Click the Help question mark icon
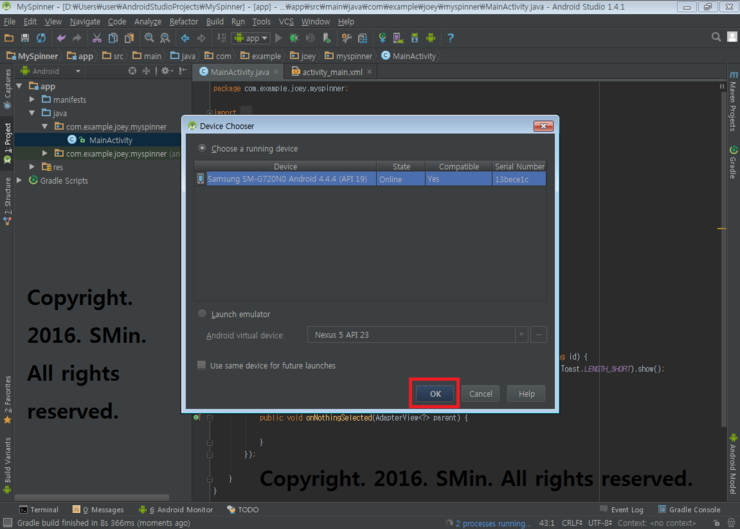Screen dimensions: 740x529 pos(450,38)
